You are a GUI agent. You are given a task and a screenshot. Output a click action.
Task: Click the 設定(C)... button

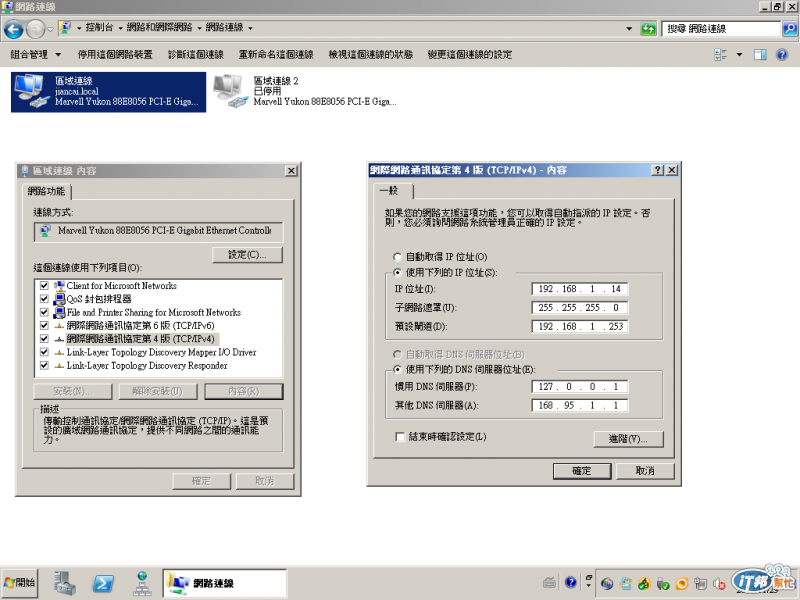click(247, 255)
